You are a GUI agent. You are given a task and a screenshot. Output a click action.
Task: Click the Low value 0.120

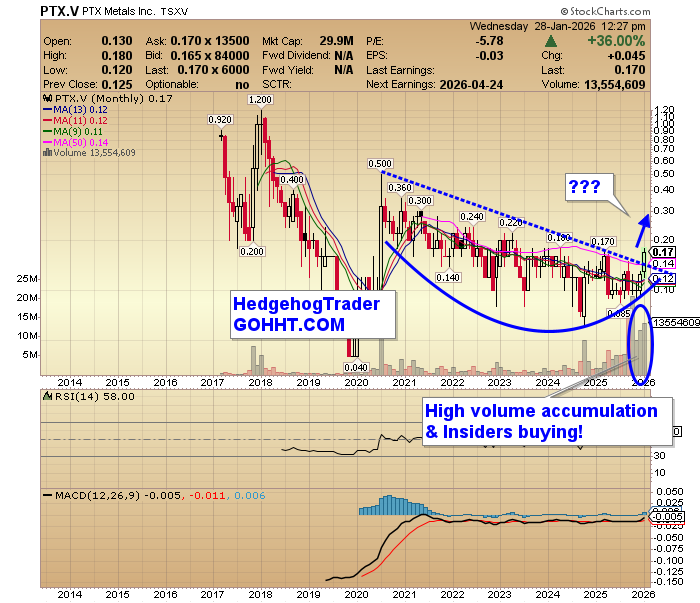[x=117, y=70]
